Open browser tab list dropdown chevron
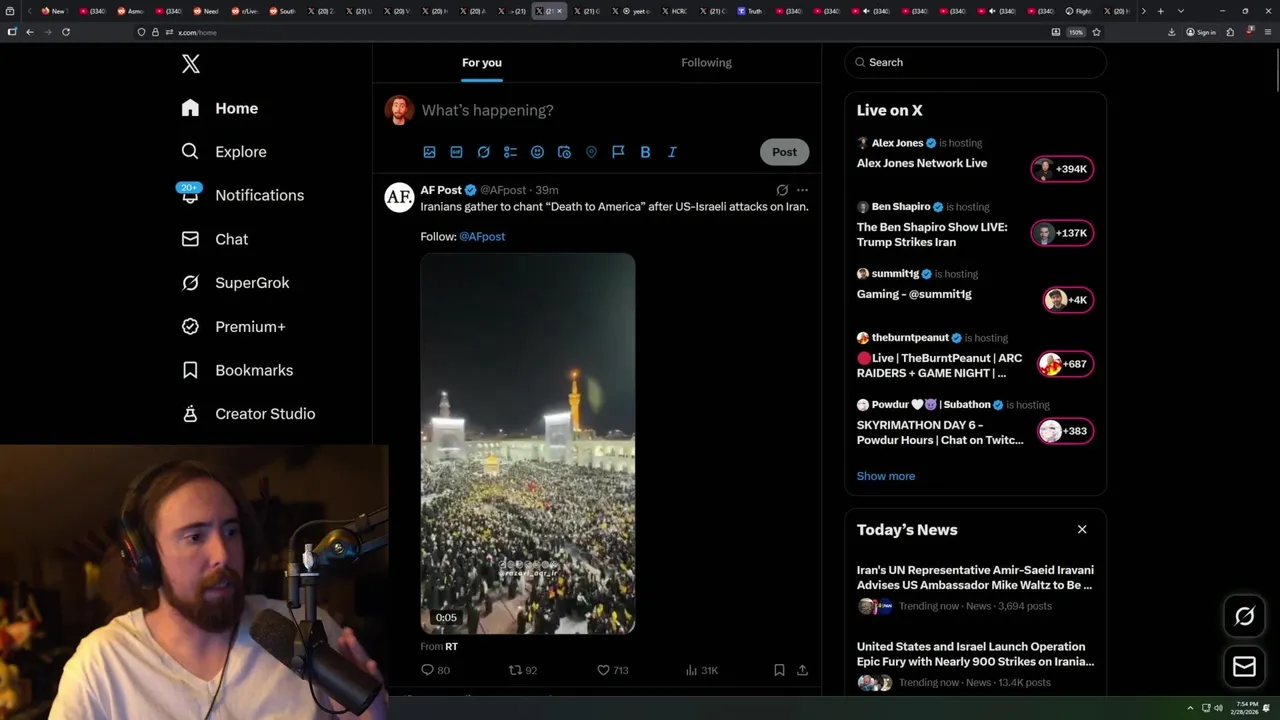The height and width of the screenshot is (720, 1280). coord(1181,11)
